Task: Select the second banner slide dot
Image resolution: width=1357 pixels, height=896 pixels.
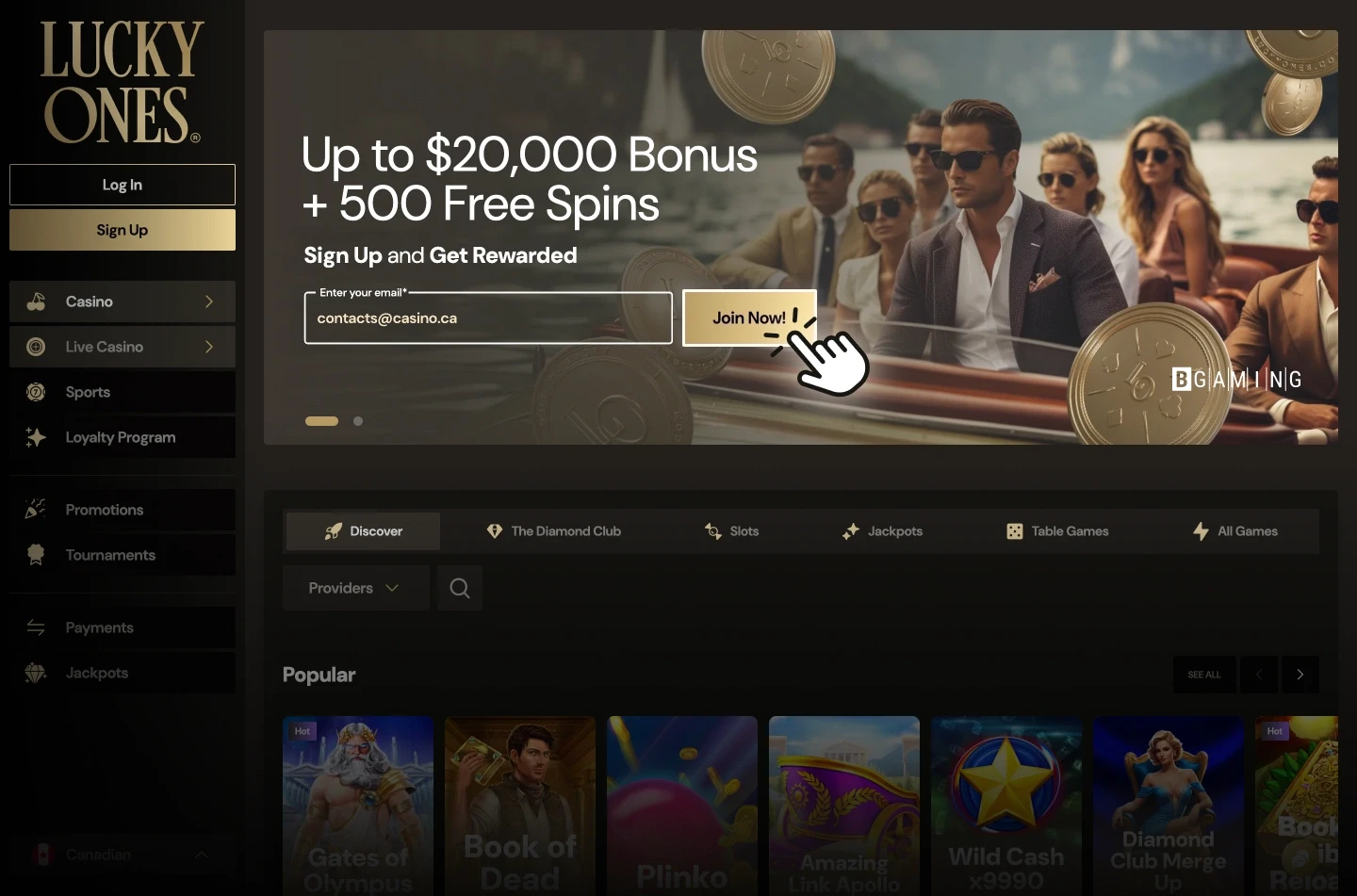Action: tap(358, 421)
